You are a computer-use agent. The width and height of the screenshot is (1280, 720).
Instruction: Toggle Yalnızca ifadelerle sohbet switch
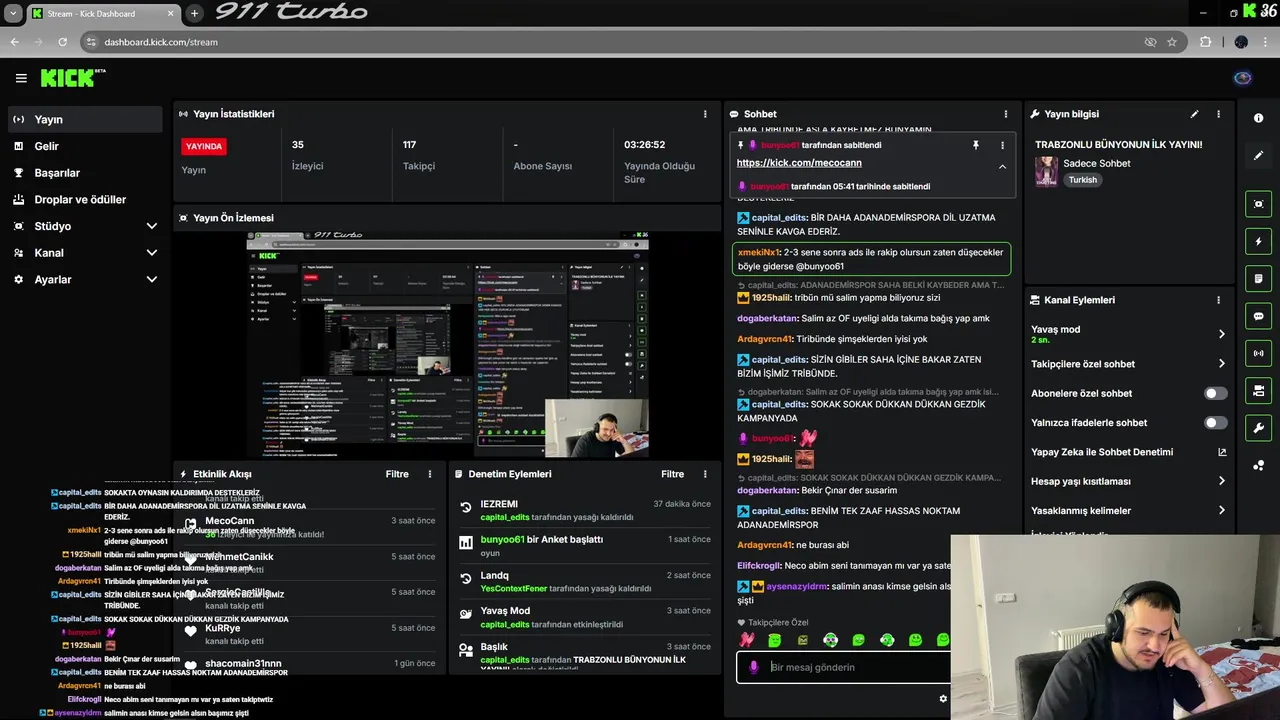click(1215, 423)
